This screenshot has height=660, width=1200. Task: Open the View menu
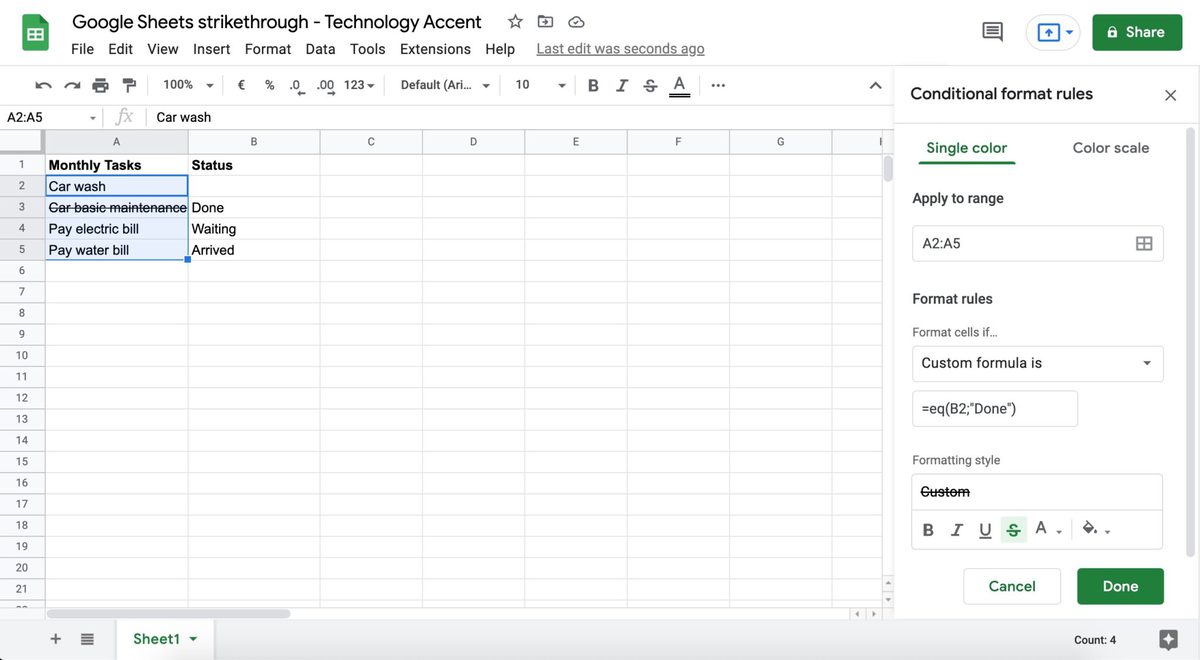coord(163,49)
